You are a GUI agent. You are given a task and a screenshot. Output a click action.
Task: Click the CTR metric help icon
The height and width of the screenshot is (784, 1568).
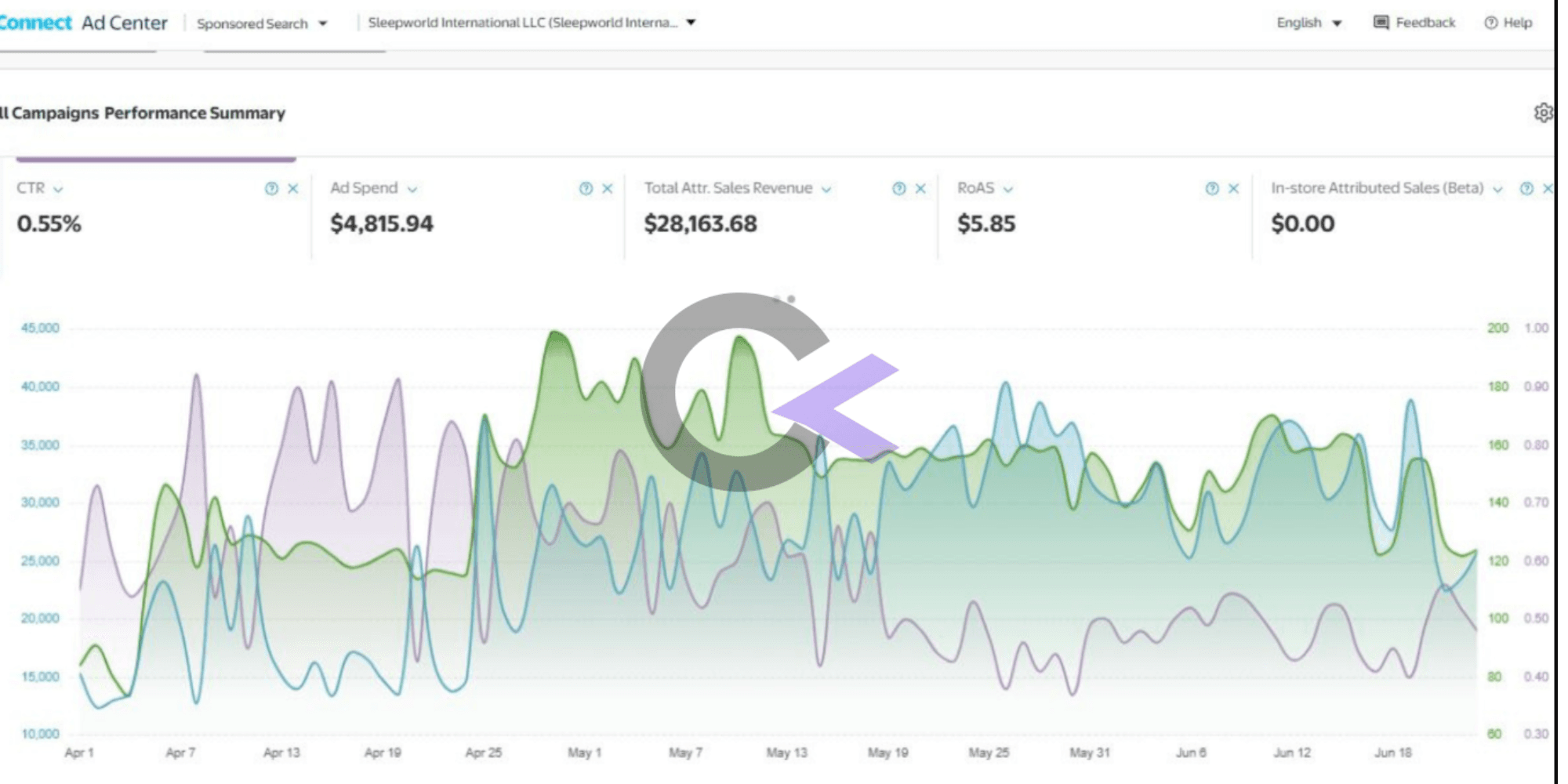tap(271, 188)
